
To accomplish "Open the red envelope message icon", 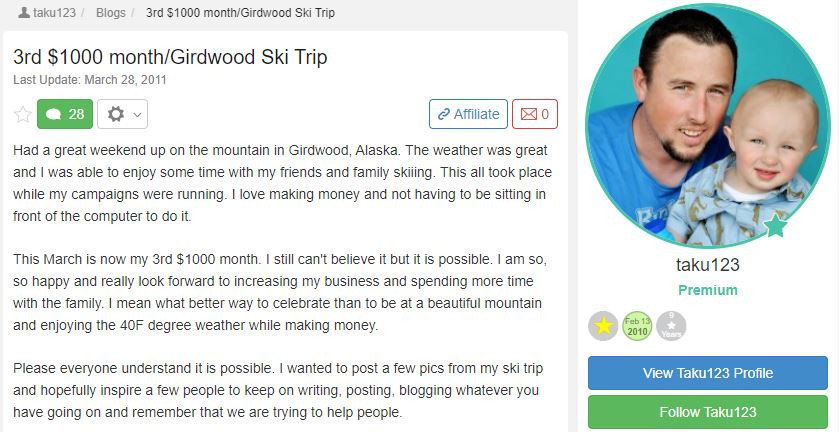I will 535,114.
